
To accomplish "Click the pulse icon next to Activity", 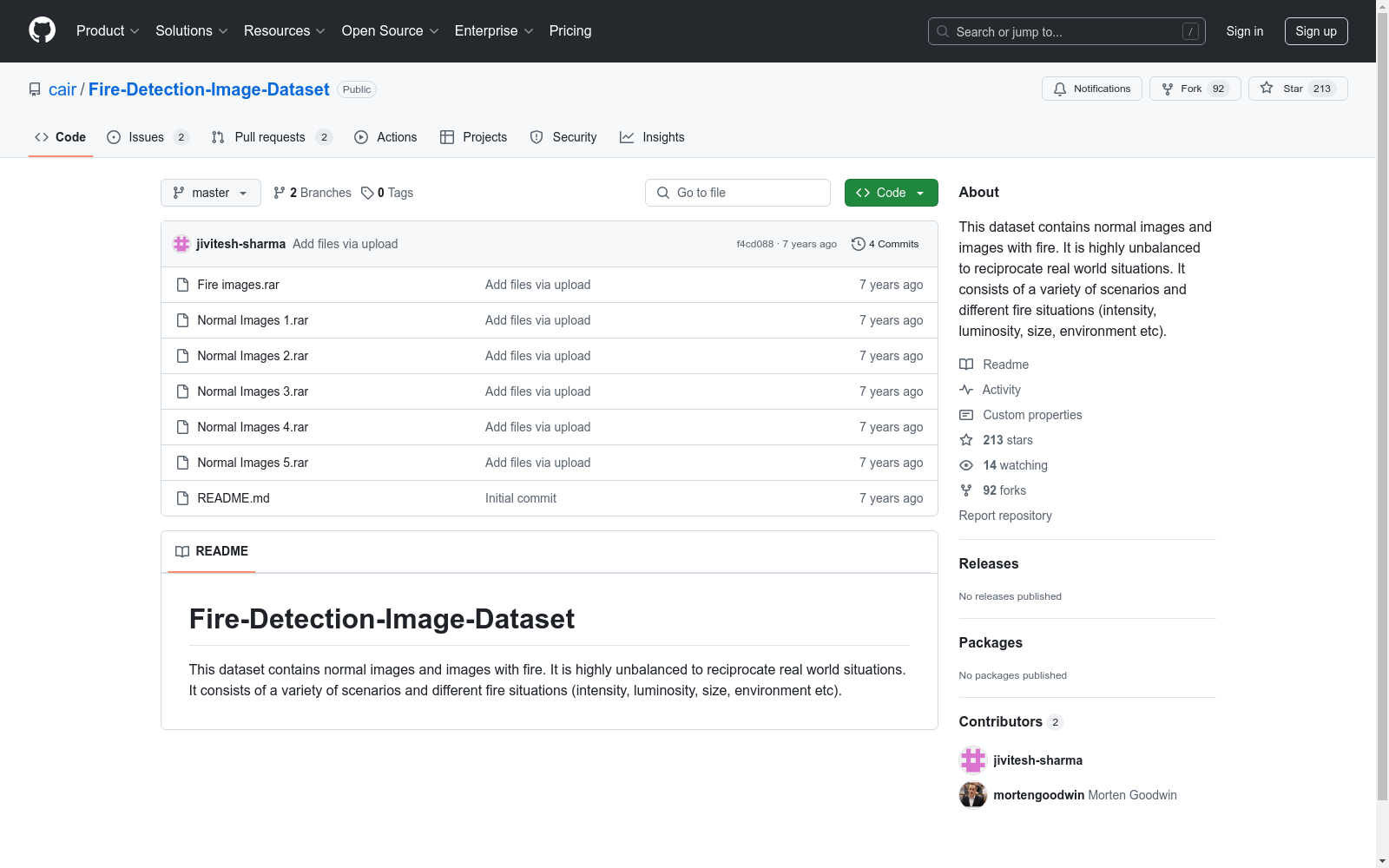I will (966, 390).
